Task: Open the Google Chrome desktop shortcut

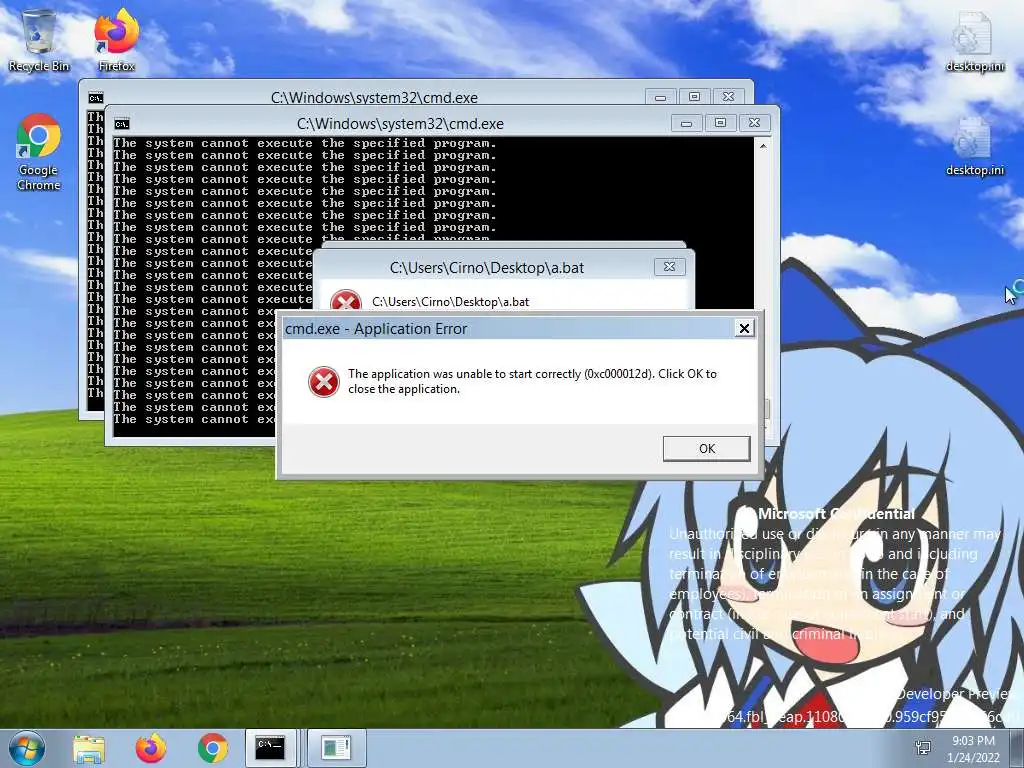Action: (39, 152)
